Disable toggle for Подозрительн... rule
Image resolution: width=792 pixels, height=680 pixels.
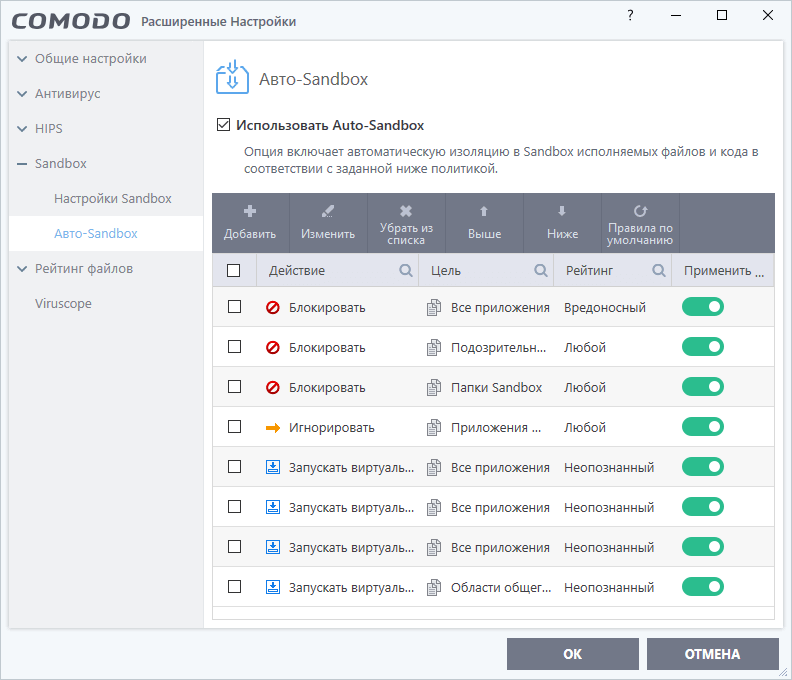tap(703, 347)
